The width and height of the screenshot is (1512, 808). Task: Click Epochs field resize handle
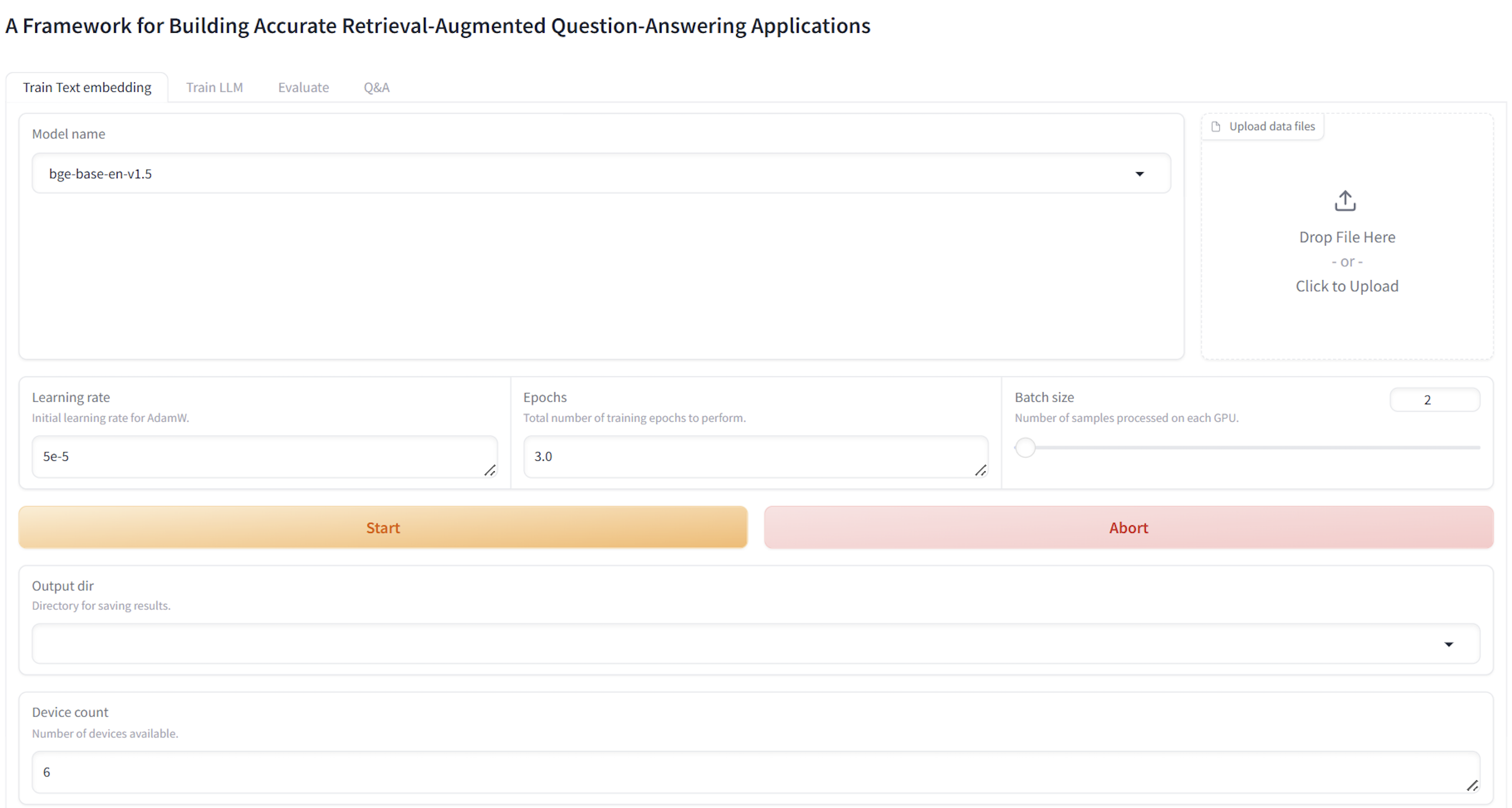coord(980,470)
